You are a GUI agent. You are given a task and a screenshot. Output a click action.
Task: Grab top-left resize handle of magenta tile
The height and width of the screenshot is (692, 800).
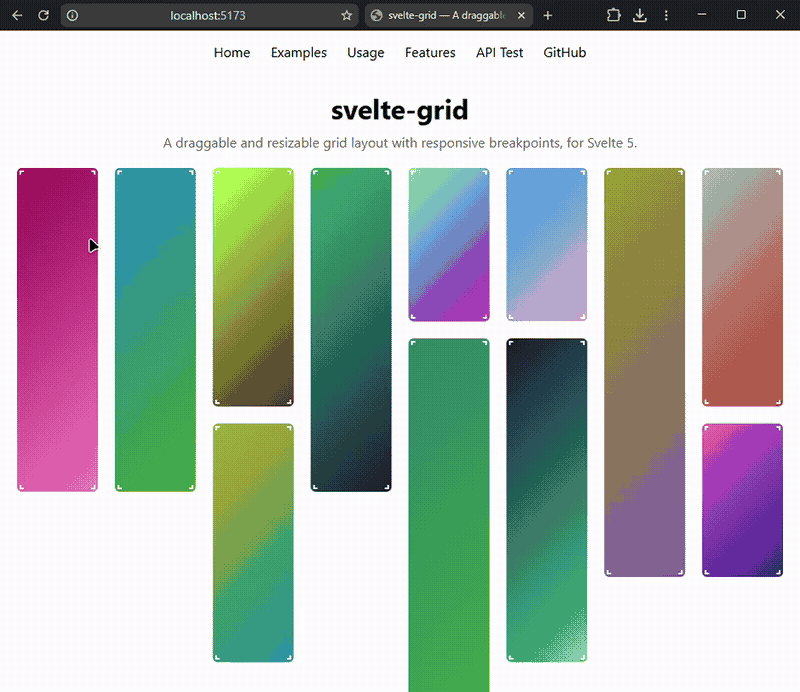21,172
